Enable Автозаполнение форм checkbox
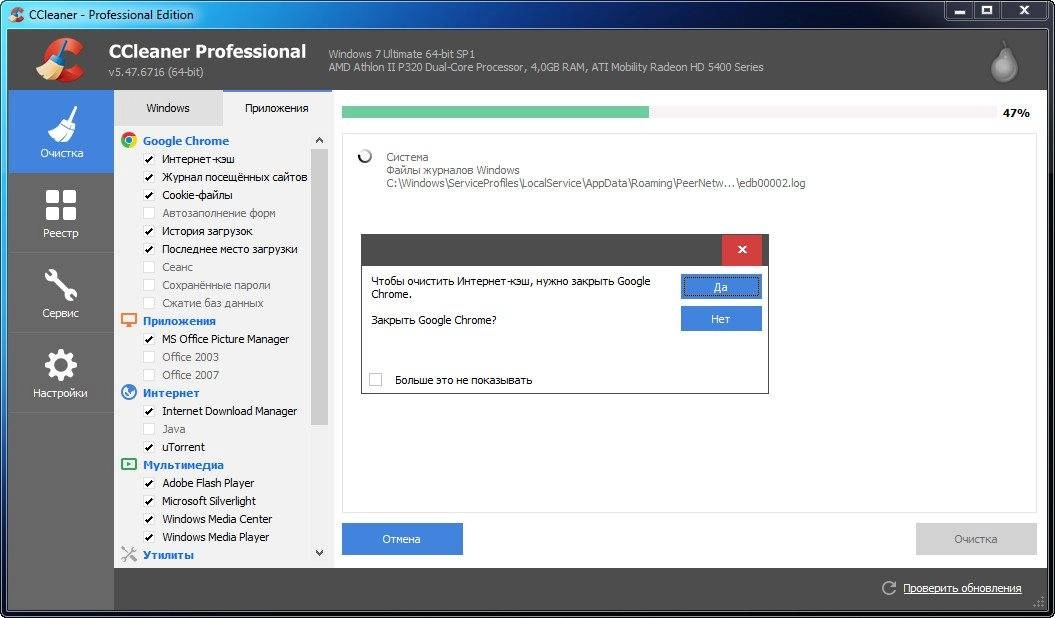Image resolution: width=1055 pixels, height=618 pixels. click(149, 213)
